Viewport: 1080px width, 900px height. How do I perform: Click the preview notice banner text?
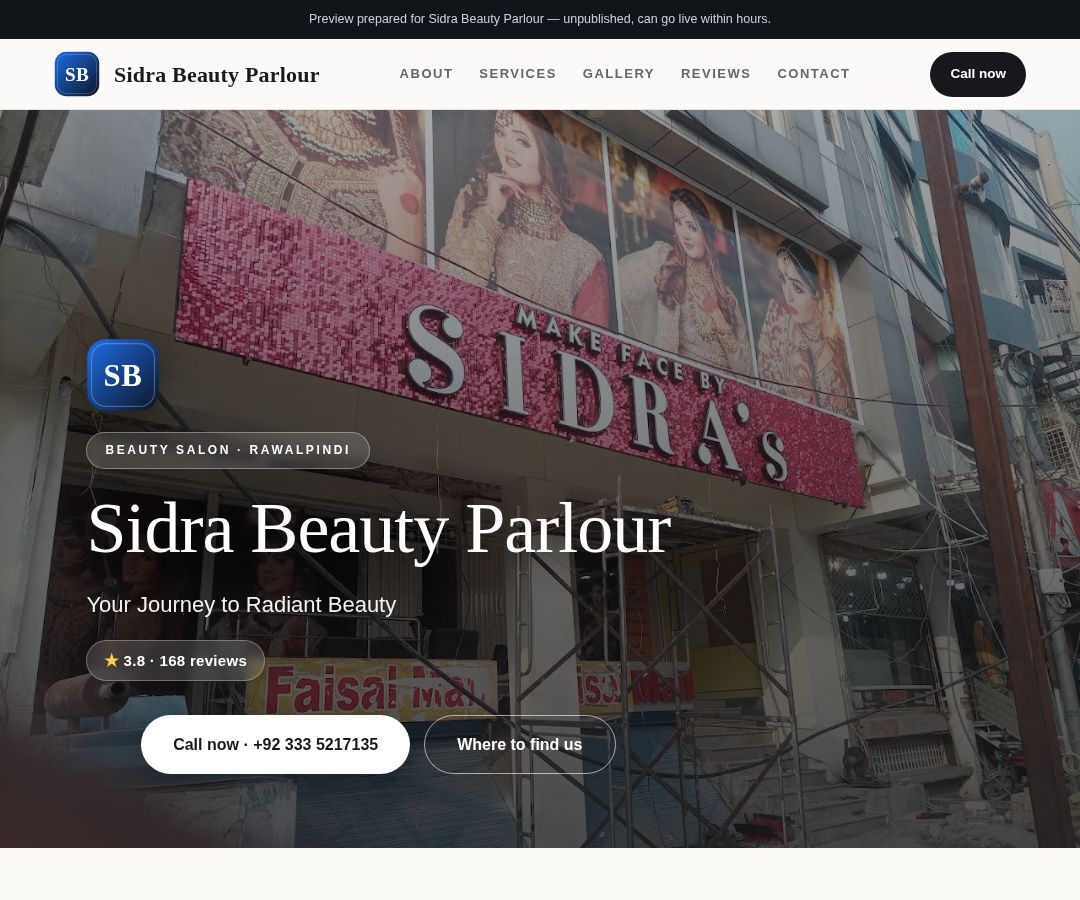[x=540, y=19]
